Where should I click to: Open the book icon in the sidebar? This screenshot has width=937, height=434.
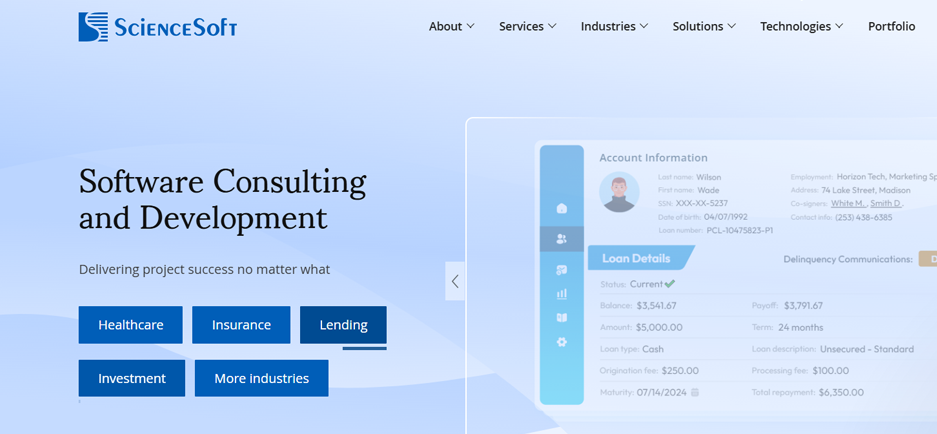[561, 318]
